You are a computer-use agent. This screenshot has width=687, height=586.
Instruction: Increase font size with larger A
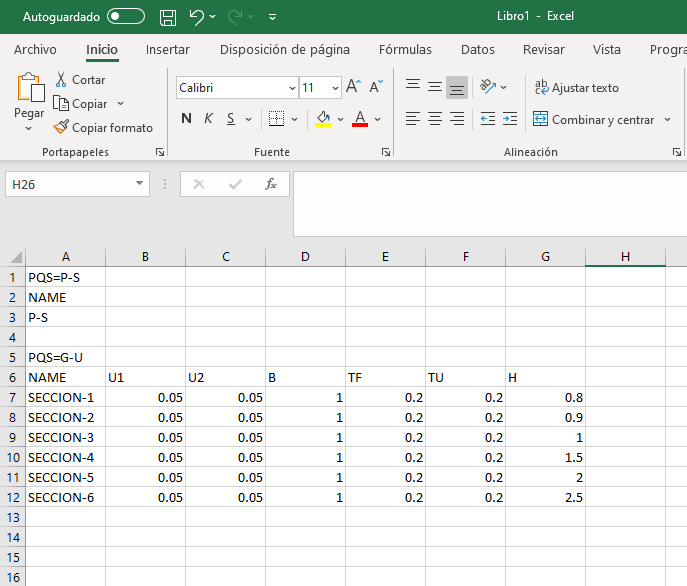click(354, 86)
